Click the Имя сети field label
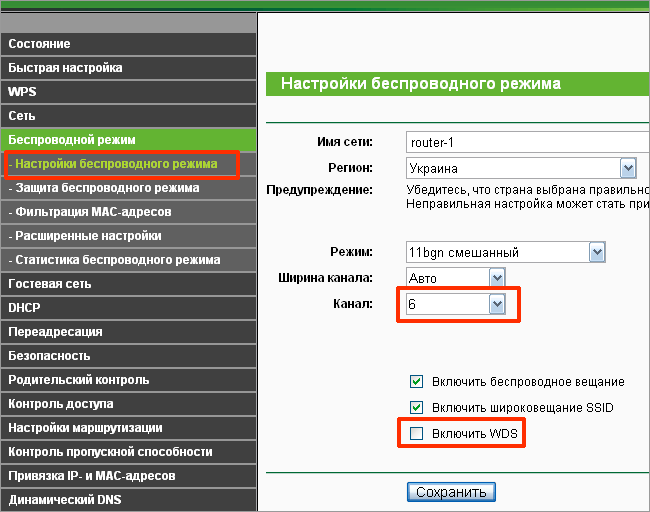The height and width of the screenshot is (512, 650). (x=345, y=142)
